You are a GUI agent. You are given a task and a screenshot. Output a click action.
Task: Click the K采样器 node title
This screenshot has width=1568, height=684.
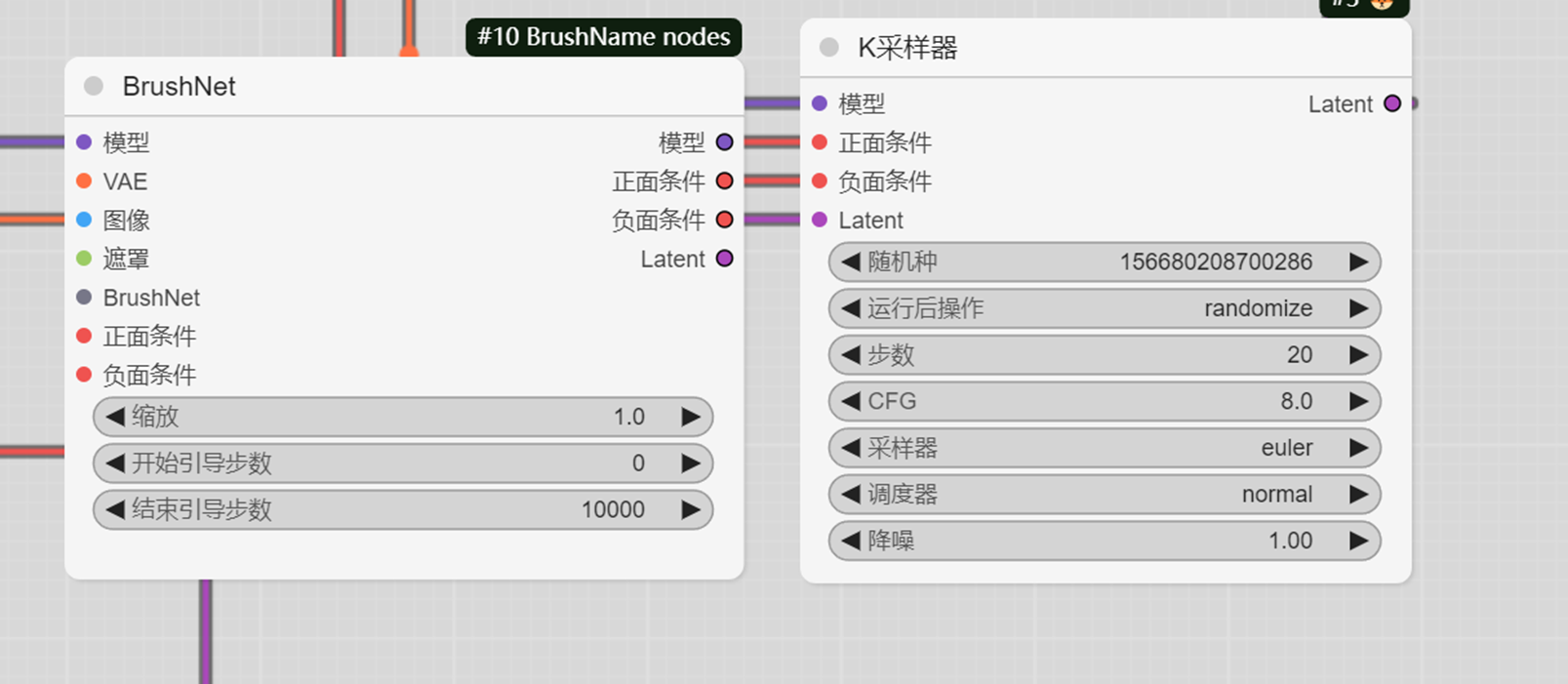coord(907,47)
